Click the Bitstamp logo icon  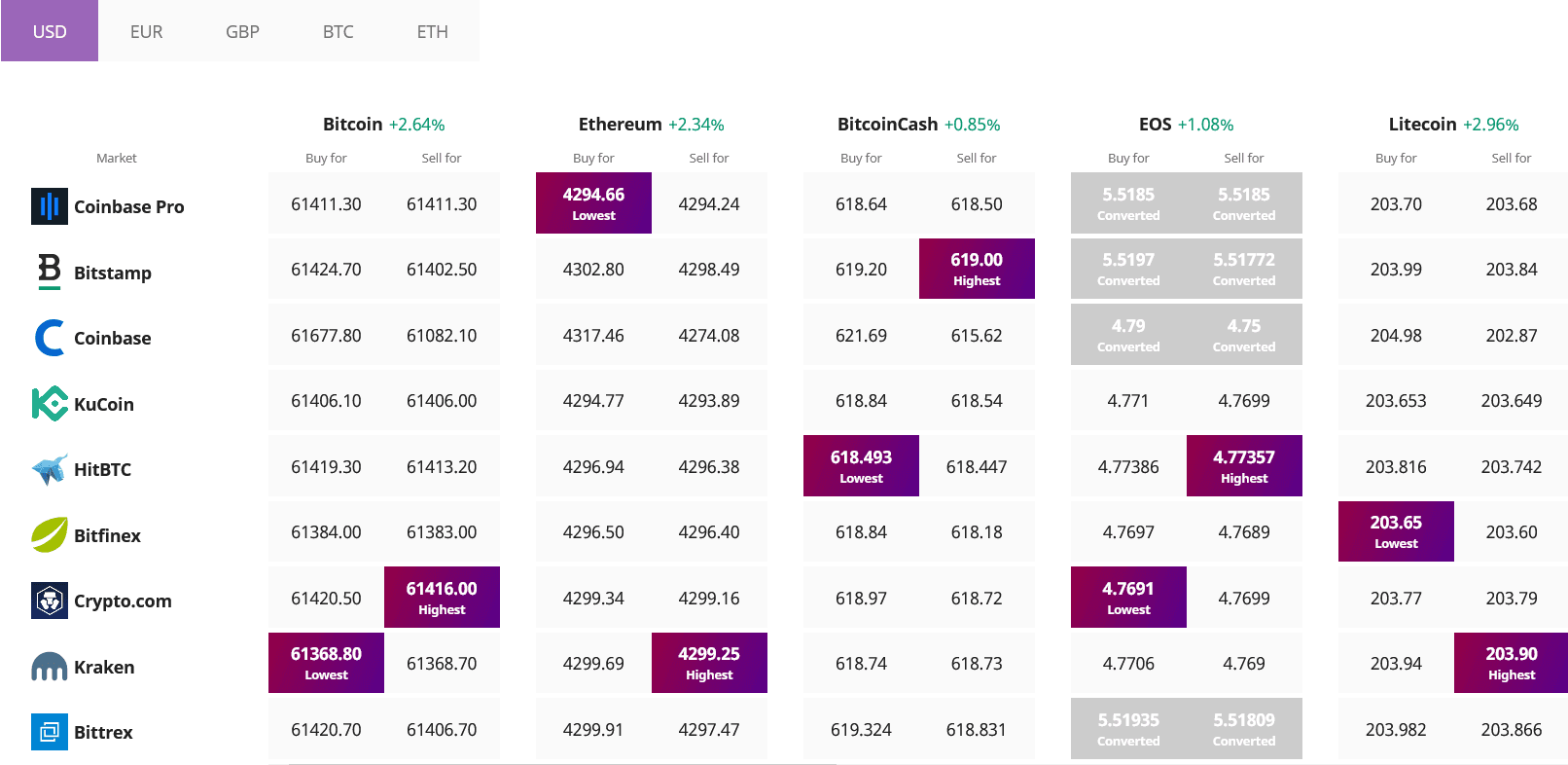[50, 272]
